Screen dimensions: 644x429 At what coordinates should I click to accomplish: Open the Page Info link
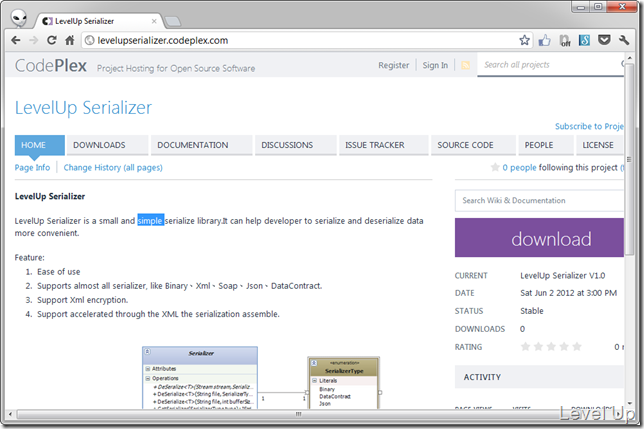pyautogui.click(x=32, y=167)
